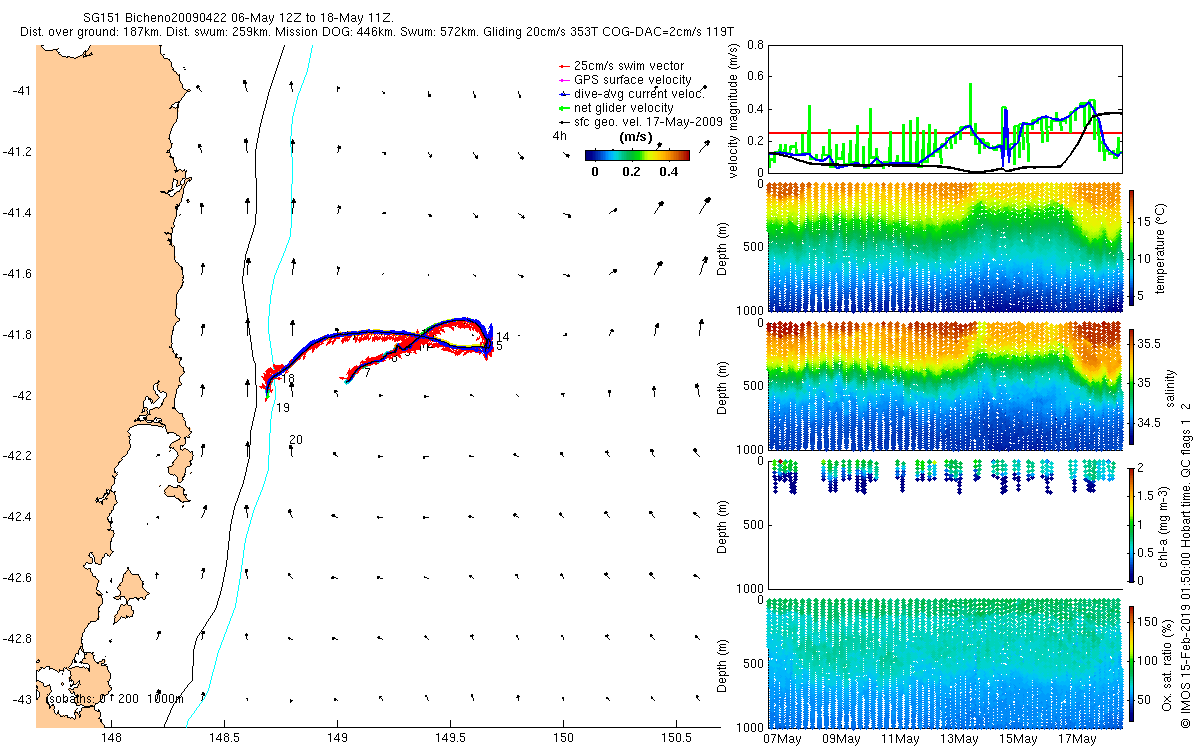Click the red 0.25 m/s reference line
The image size is (1200, 750).
944,133
